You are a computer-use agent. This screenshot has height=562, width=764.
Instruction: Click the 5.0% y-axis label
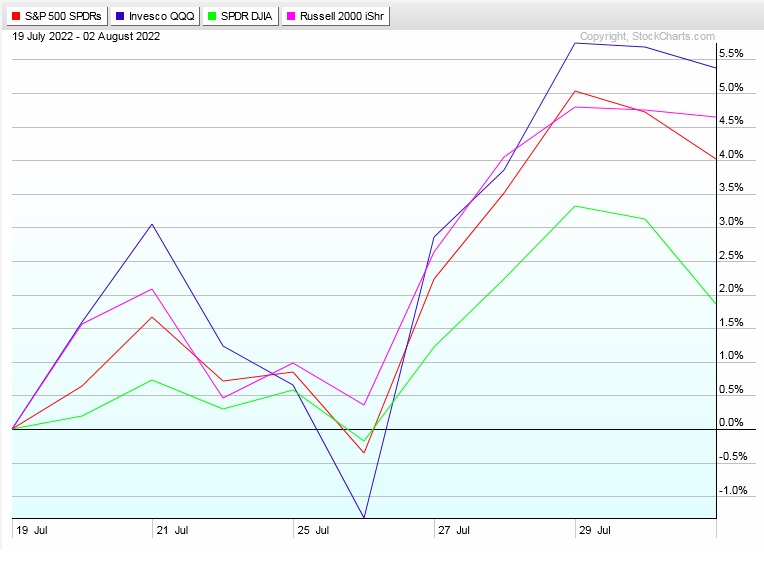(x=731, y=87)
